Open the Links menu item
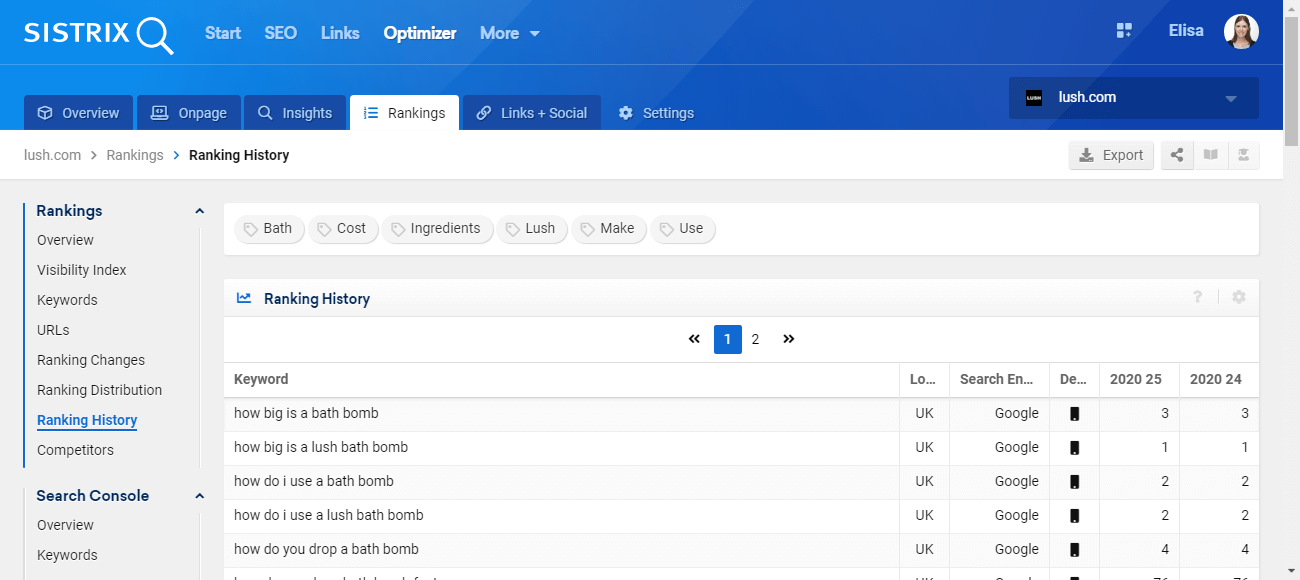Image resolution: width=1300 pixels, height=580 pixels. point(340,33)
